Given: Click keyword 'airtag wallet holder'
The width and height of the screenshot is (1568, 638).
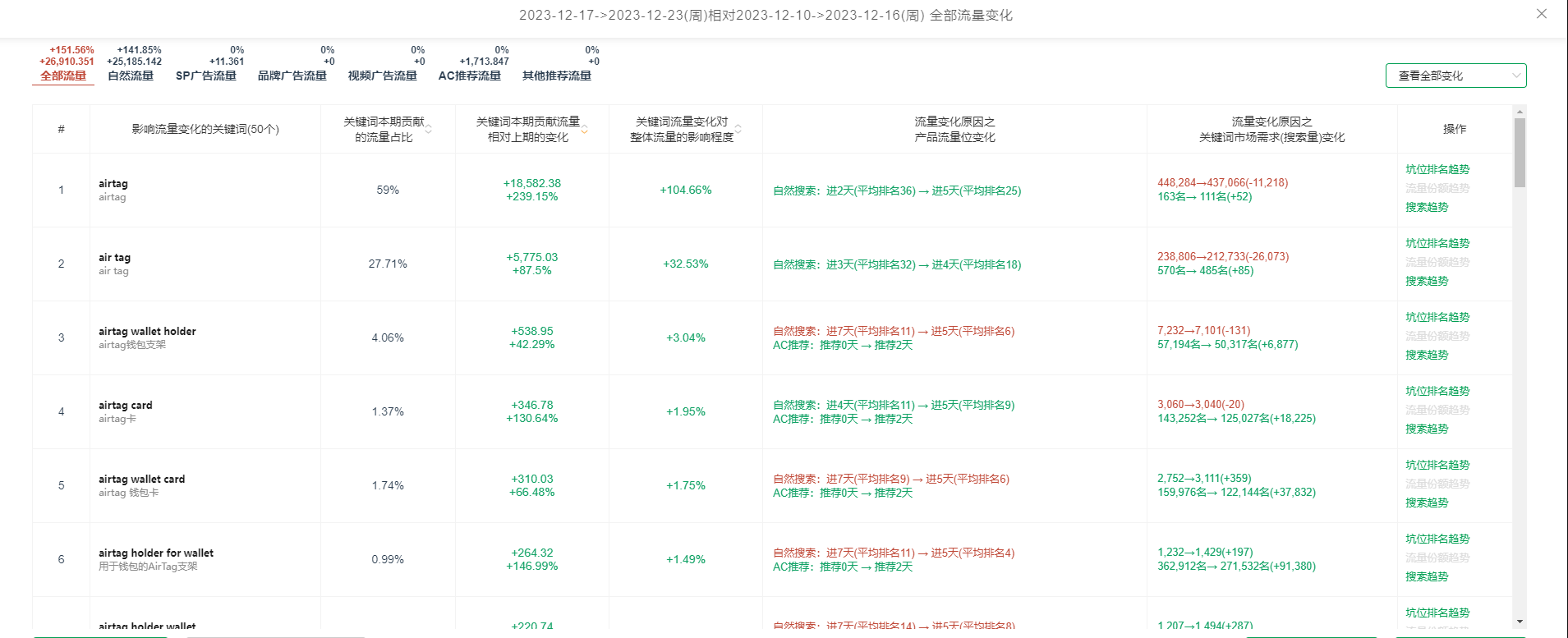Looking at the screenshot, I should (147, 332).
